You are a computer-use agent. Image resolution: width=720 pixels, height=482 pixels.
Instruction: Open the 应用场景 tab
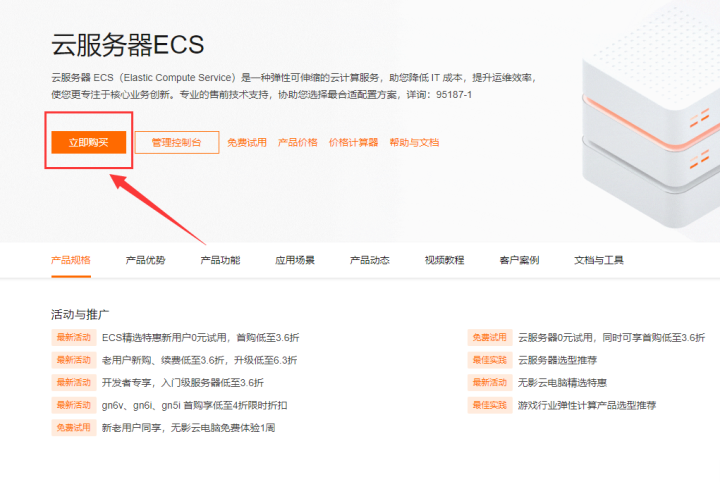point(295,260)
